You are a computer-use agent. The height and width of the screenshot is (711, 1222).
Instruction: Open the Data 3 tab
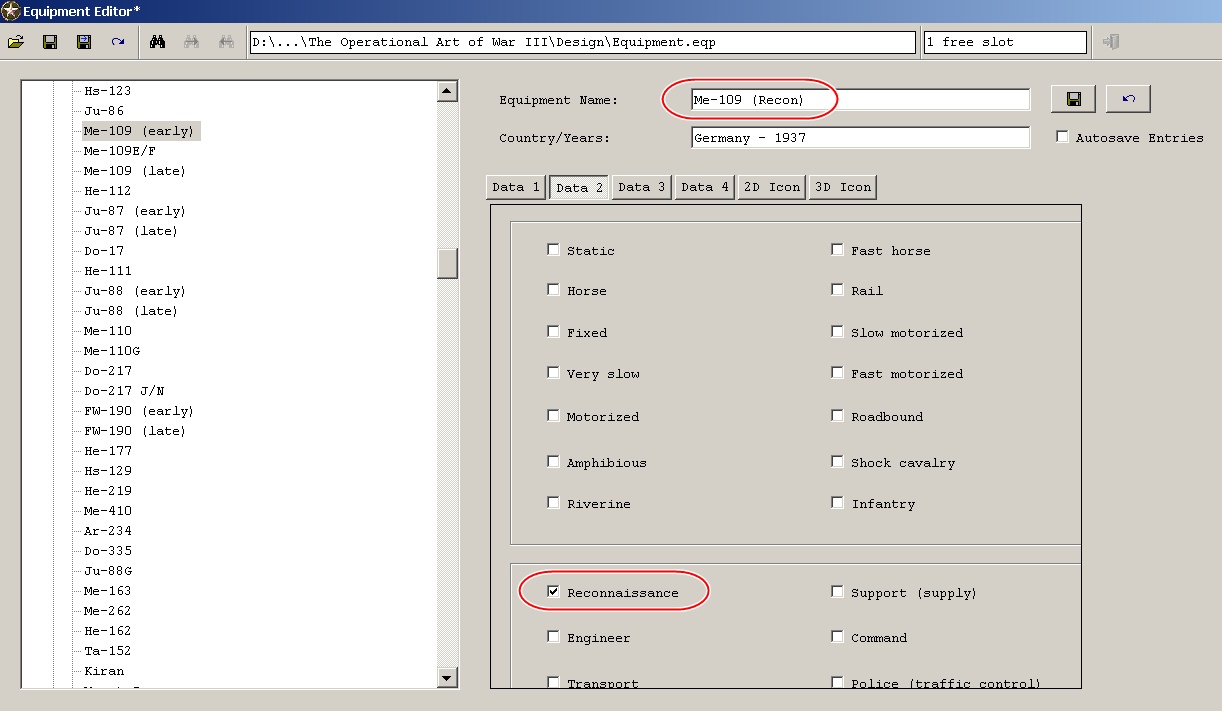tap(642, 187)
